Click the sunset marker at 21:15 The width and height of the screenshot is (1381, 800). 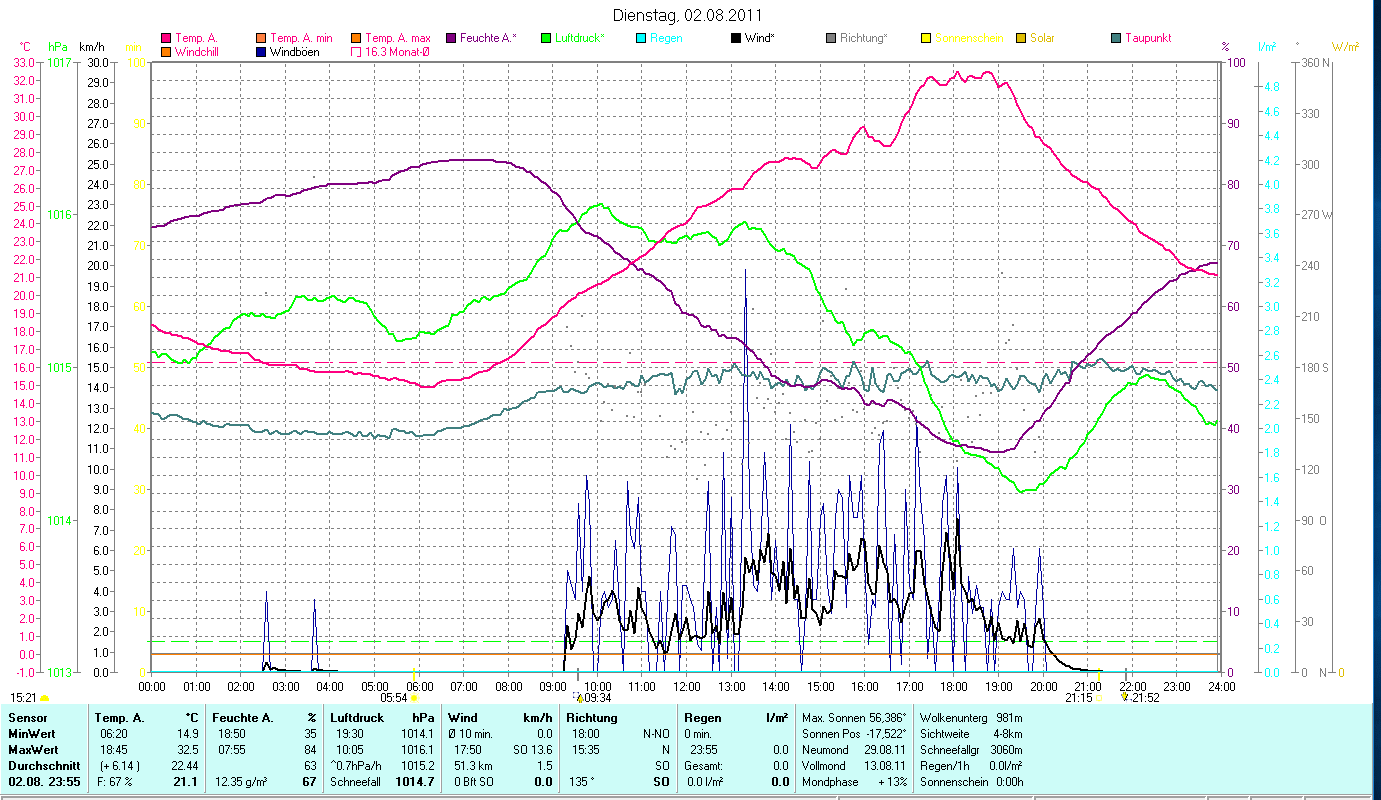(1098, 697)
